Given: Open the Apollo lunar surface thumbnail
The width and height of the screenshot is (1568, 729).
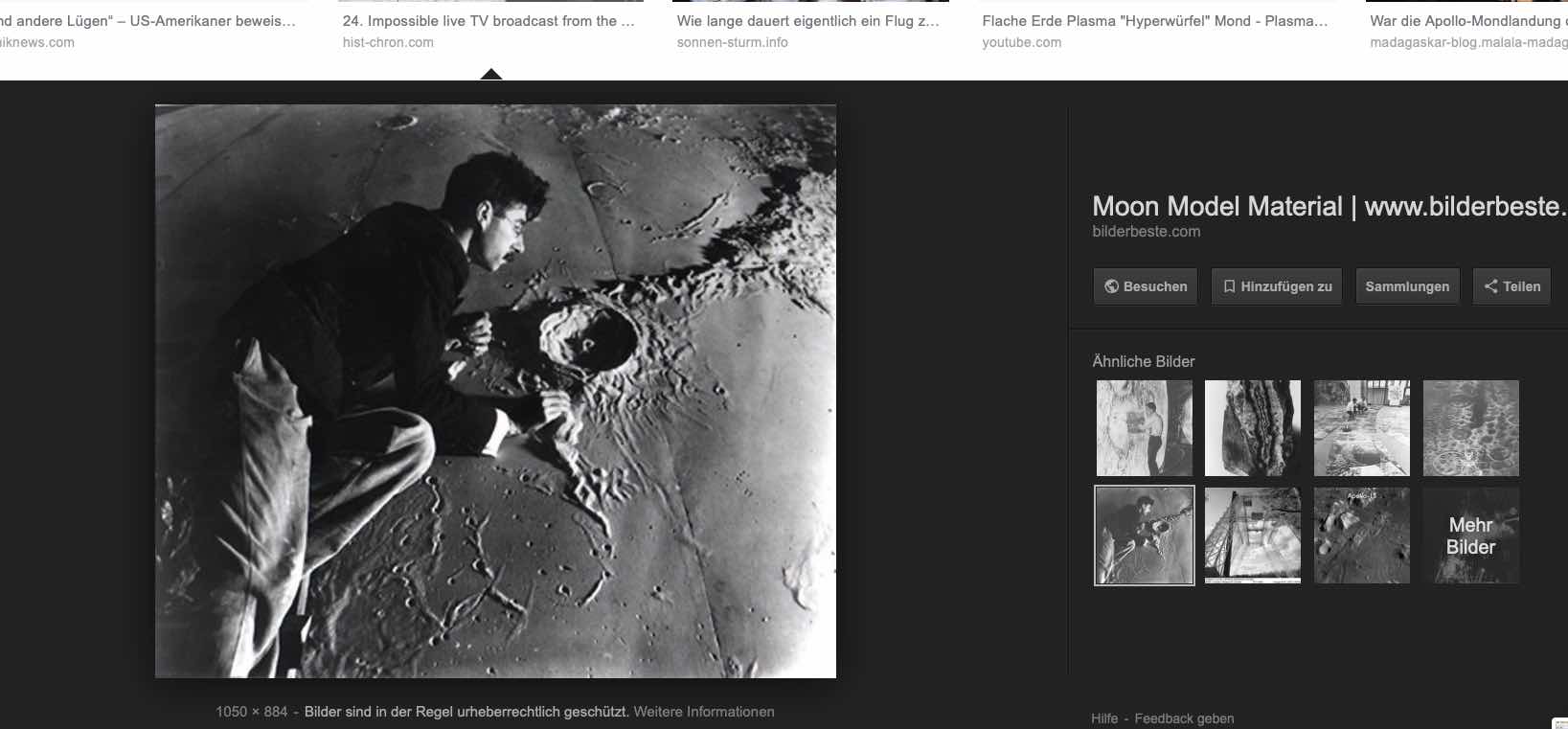Looking at the screenshot, I should [1362, 535].
